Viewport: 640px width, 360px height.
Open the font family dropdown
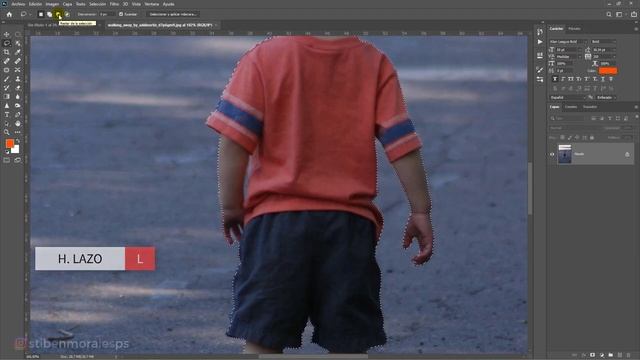(x=569, y=42)
